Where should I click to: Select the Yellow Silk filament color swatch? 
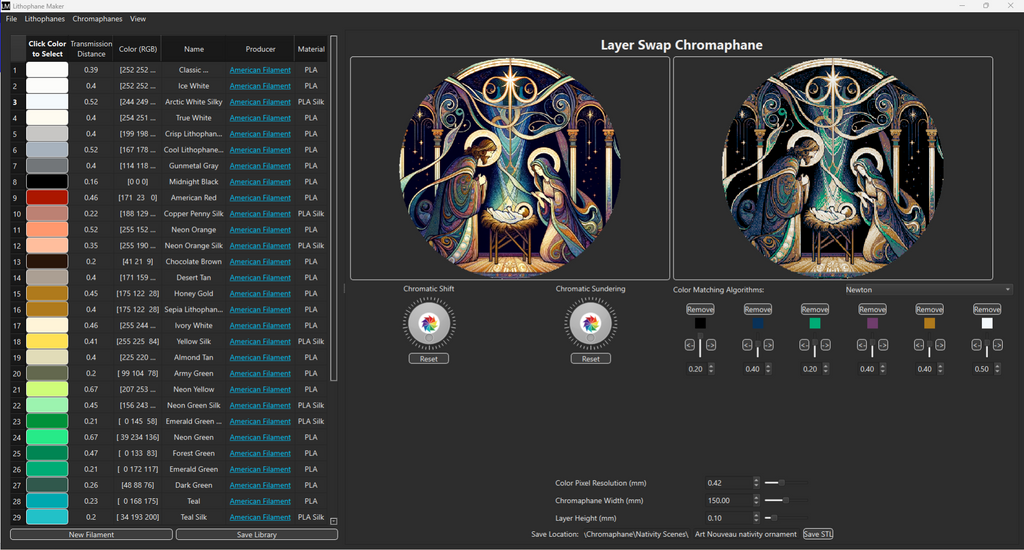coord(47,341)
